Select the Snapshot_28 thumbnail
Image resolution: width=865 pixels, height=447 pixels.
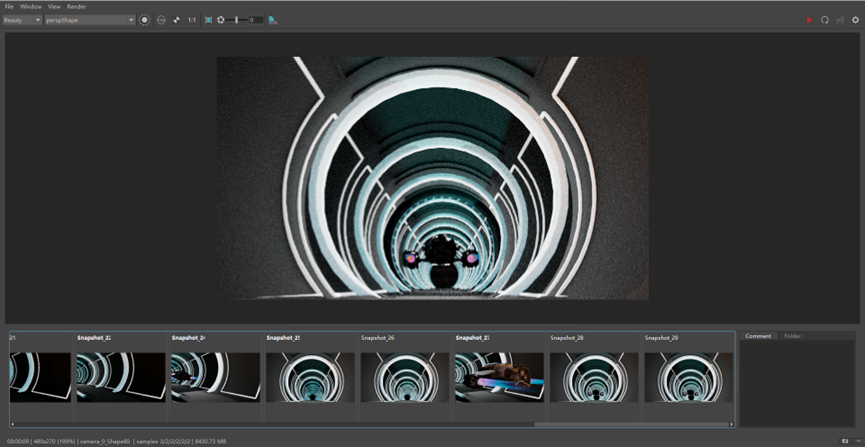click(594, 377)
